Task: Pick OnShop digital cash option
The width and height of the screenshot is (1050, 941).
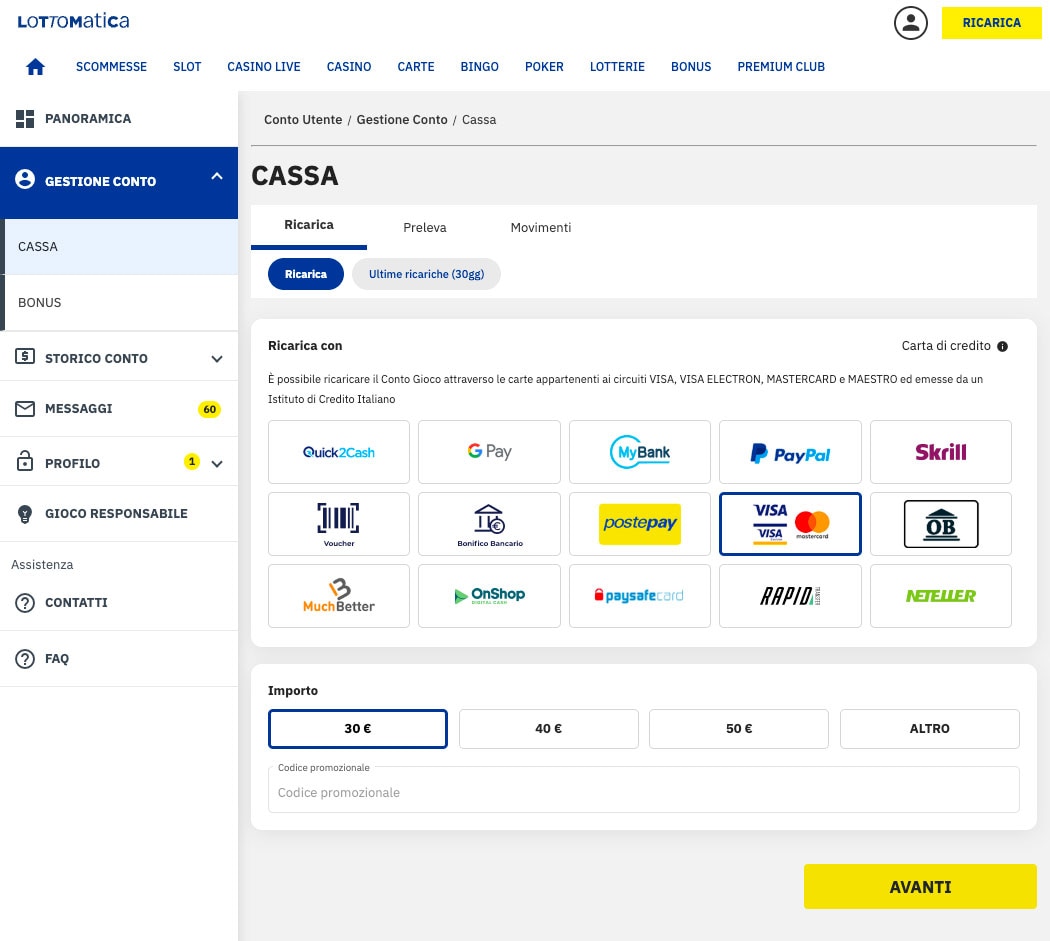Action: tap(489, 596)
